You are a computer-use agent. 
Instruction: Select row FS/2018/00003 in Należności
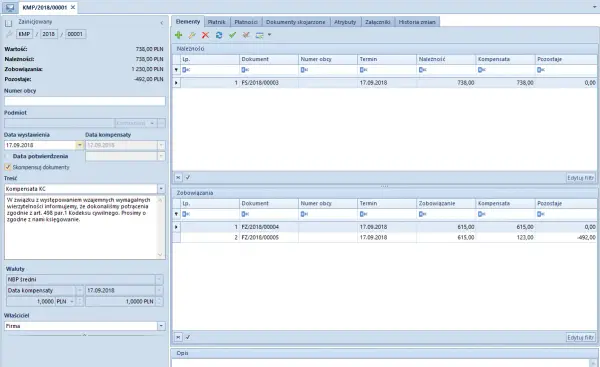pos(385,83)
